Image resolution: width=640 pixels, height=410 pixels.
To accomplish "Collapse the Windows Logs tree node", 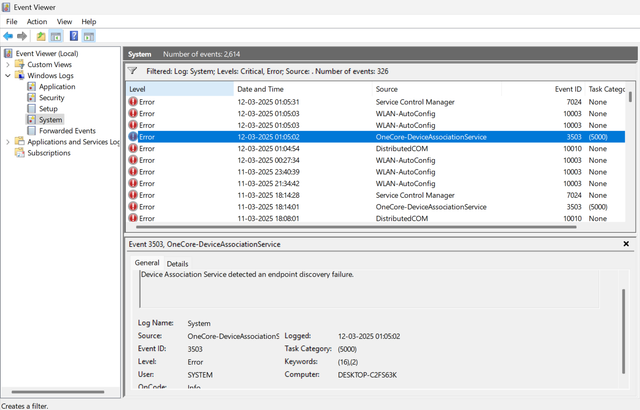I will tap(7, 75).
